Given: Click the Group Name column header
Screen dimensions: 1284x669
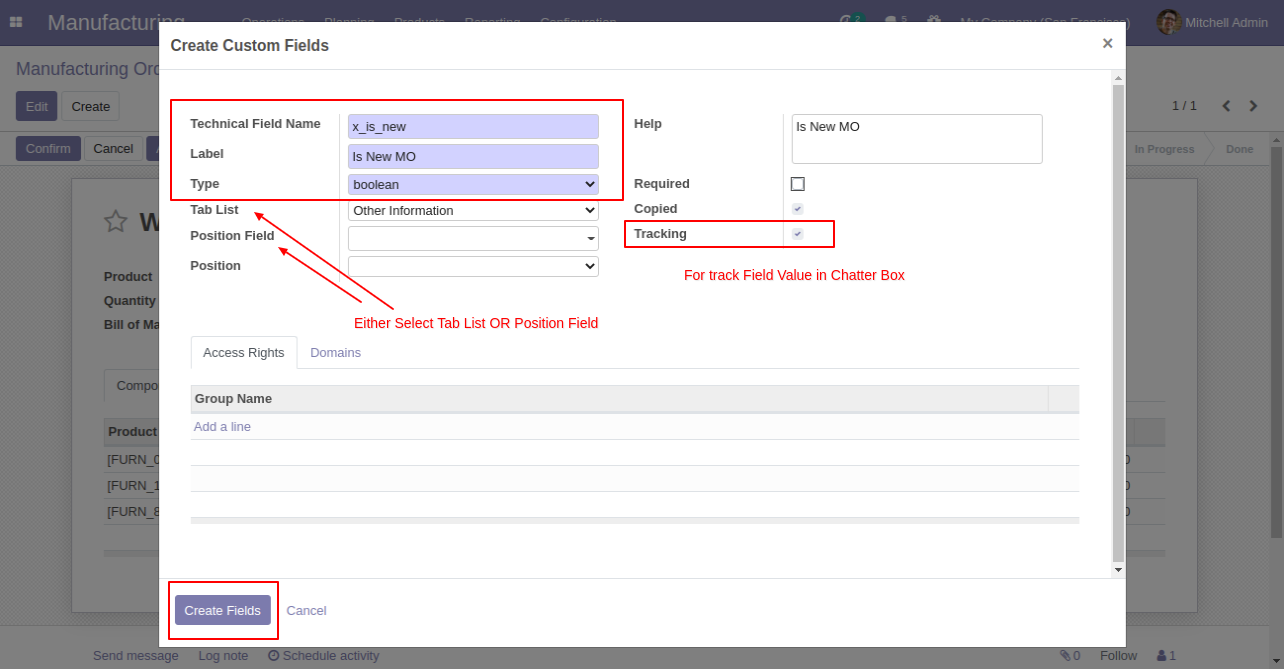Looking at the screenshot, I should point(619,399).
